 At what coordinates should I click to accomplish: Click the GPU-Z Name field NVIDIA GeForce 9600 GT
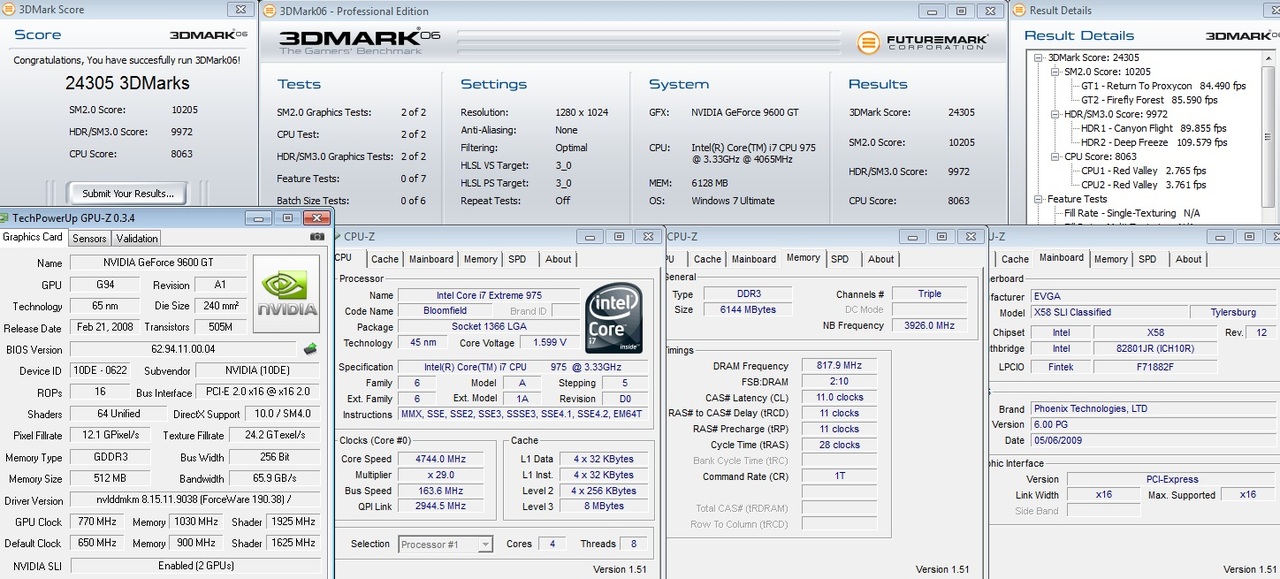157,263
